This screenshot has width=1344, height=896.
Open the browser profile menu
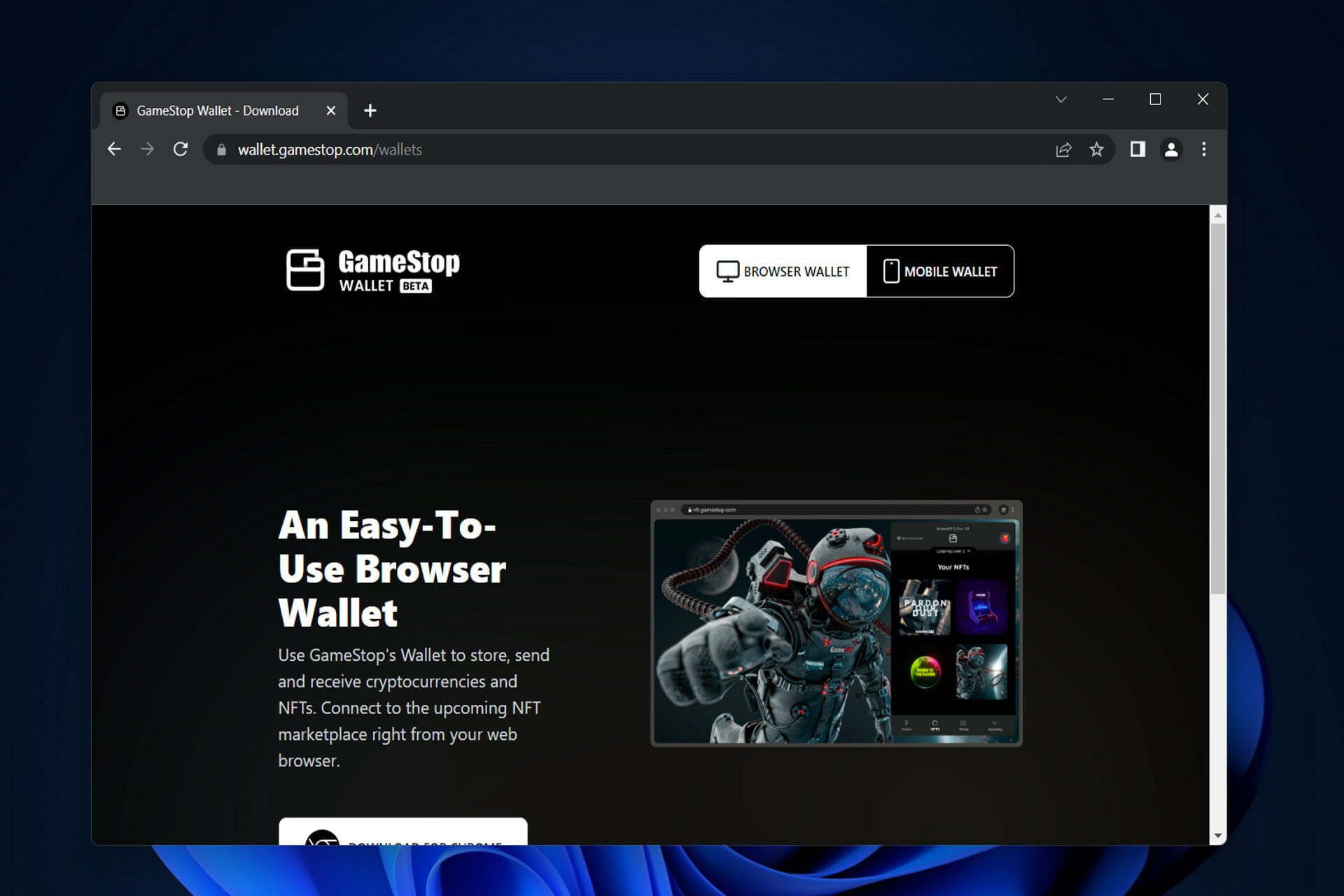click(x=1171, y=149)
